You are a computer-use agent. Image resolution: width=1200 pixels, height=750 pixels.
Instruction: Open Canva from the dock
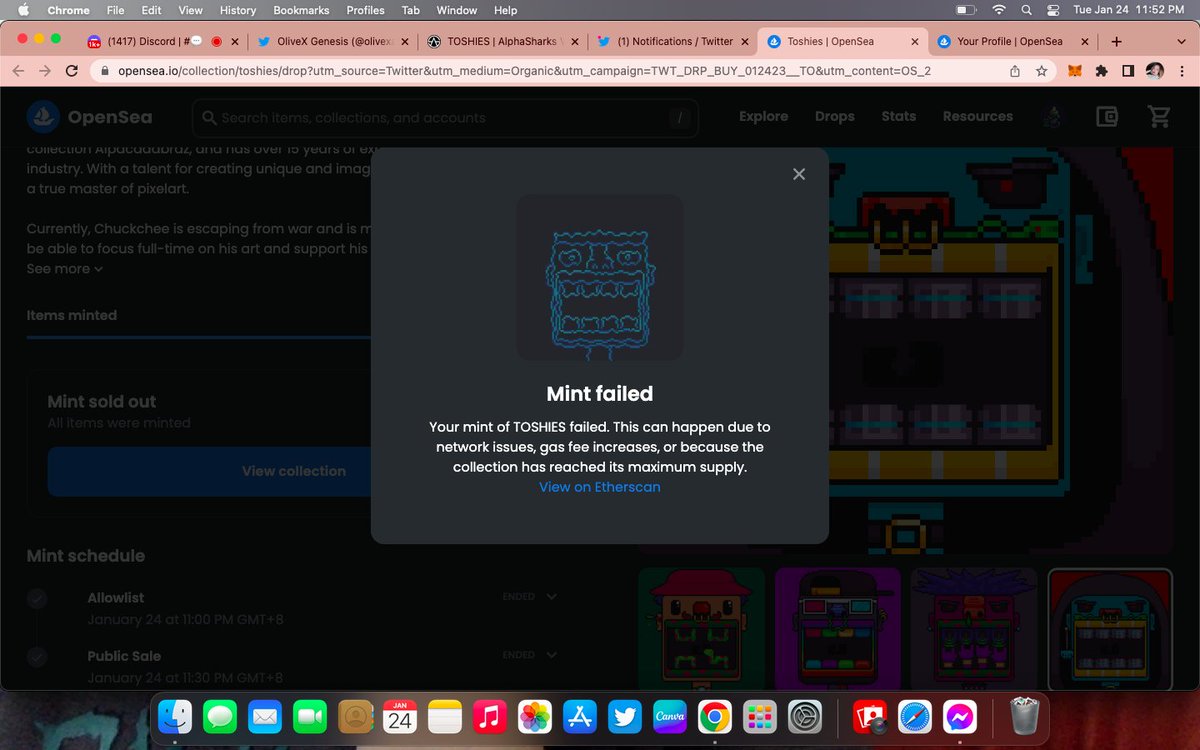(x=669, y=717)
